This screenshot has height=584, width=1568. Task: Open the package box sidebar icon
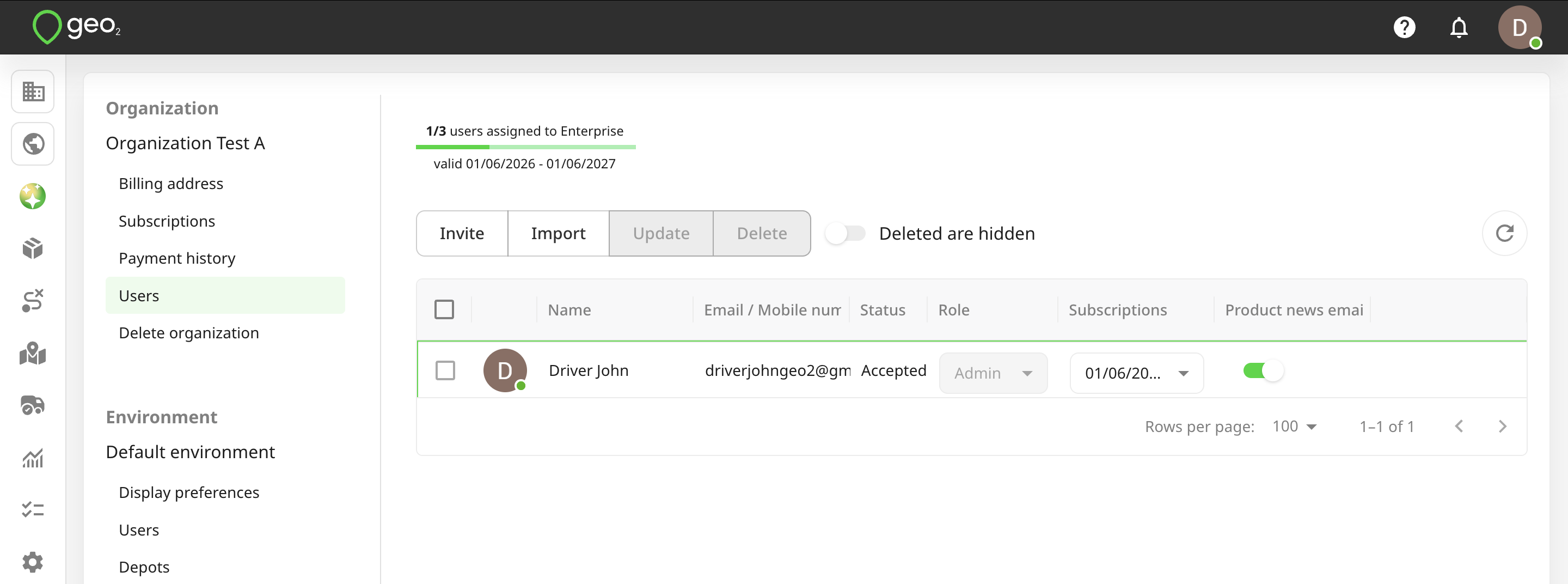[x=33, y=248]
